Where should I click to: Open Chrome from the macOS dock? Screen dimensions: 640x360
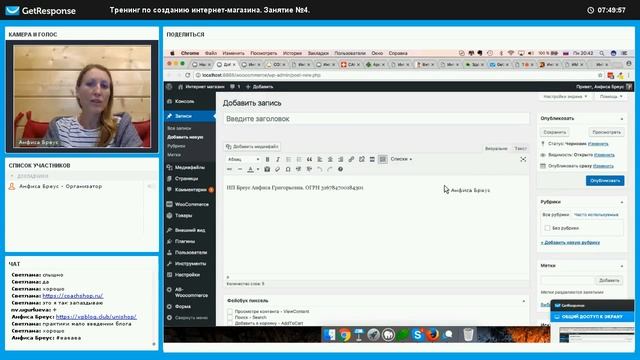tap(344, 335)
